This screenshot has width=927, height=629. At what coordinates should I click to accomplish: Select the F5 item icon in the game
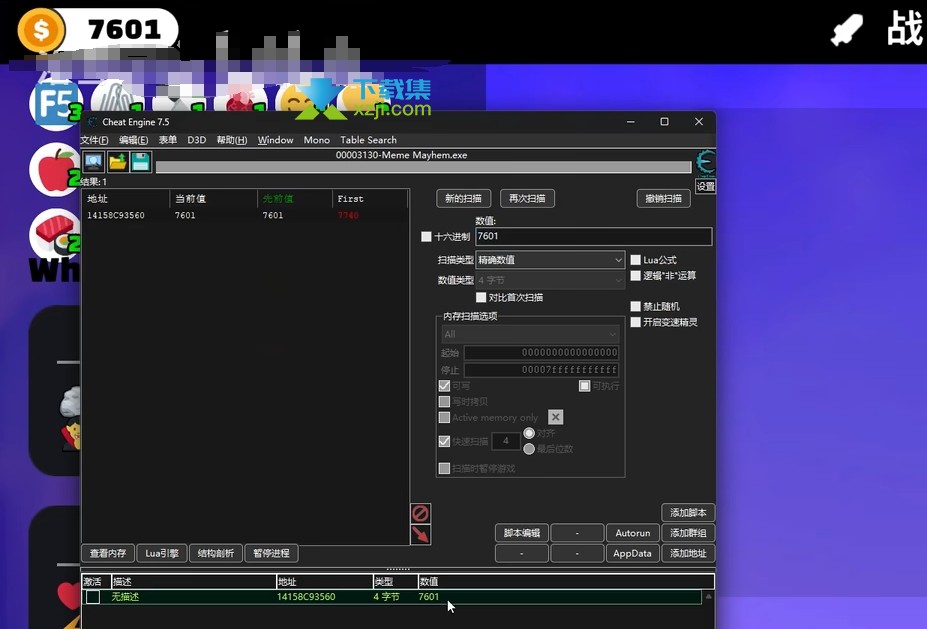pos(56,104)
